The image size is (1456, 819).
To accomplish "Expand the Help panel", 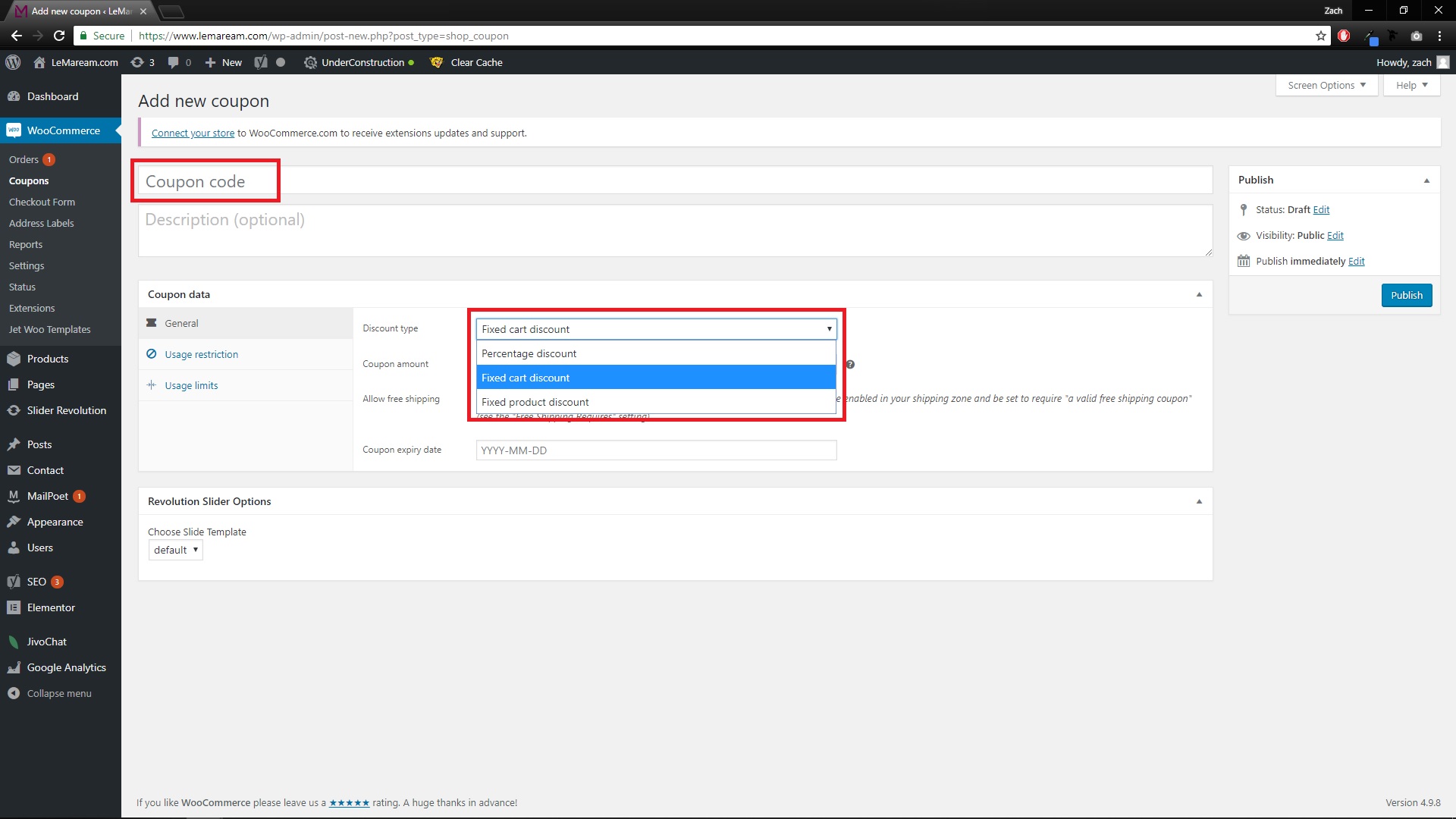I will 1411,85.
